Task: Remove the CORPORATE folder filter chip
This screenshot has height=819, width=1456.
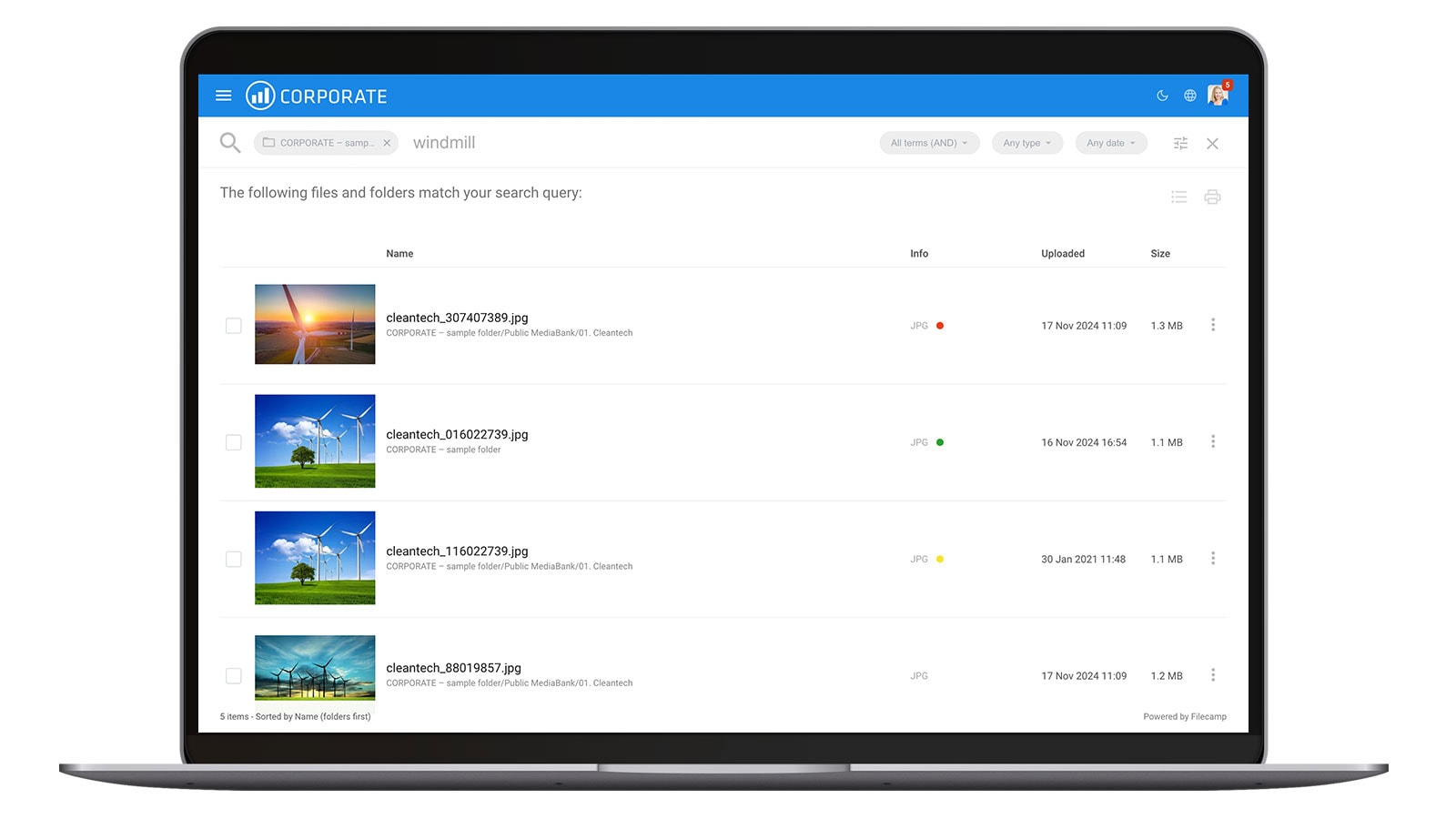Action: [387, 143]
